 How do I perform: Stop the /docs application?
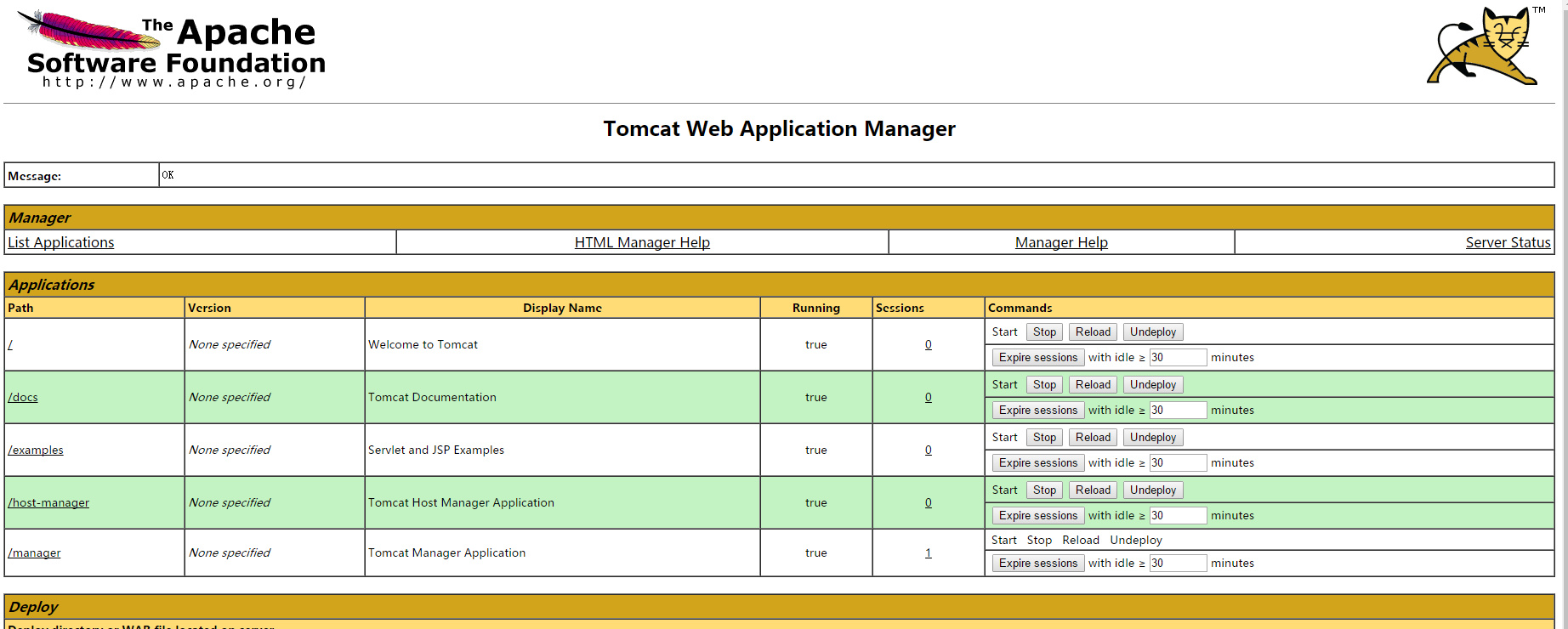[1044, 385]
